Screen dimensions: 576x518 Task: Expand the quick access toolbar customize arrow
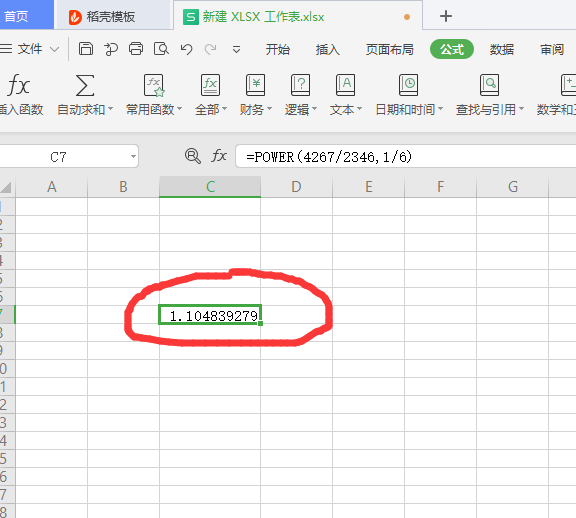tap(237, 50)
